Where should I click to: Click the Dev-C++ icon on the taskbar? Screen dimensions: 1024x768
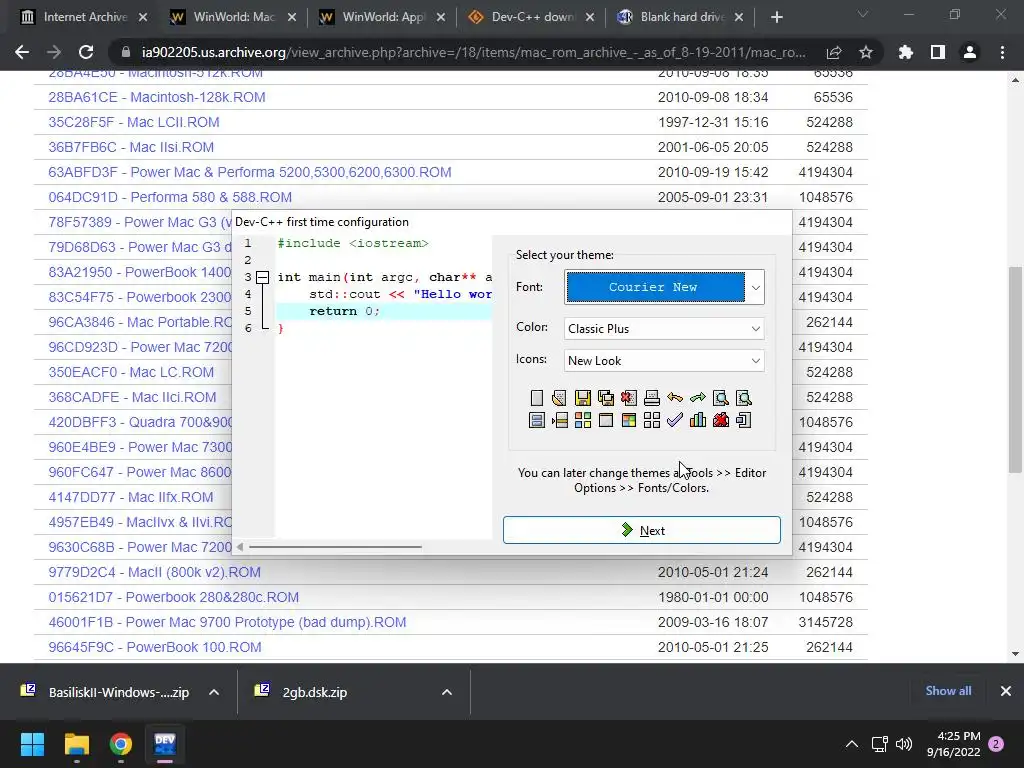pyautogui.click(x=165, y=744)
